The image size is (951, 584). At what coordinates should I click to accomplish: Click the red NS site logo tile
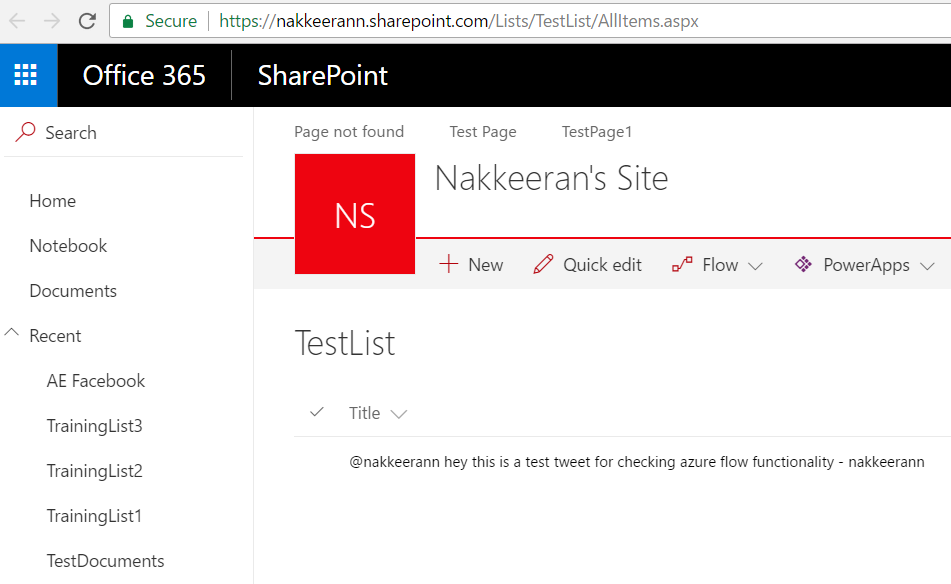[x=355, y=214]
